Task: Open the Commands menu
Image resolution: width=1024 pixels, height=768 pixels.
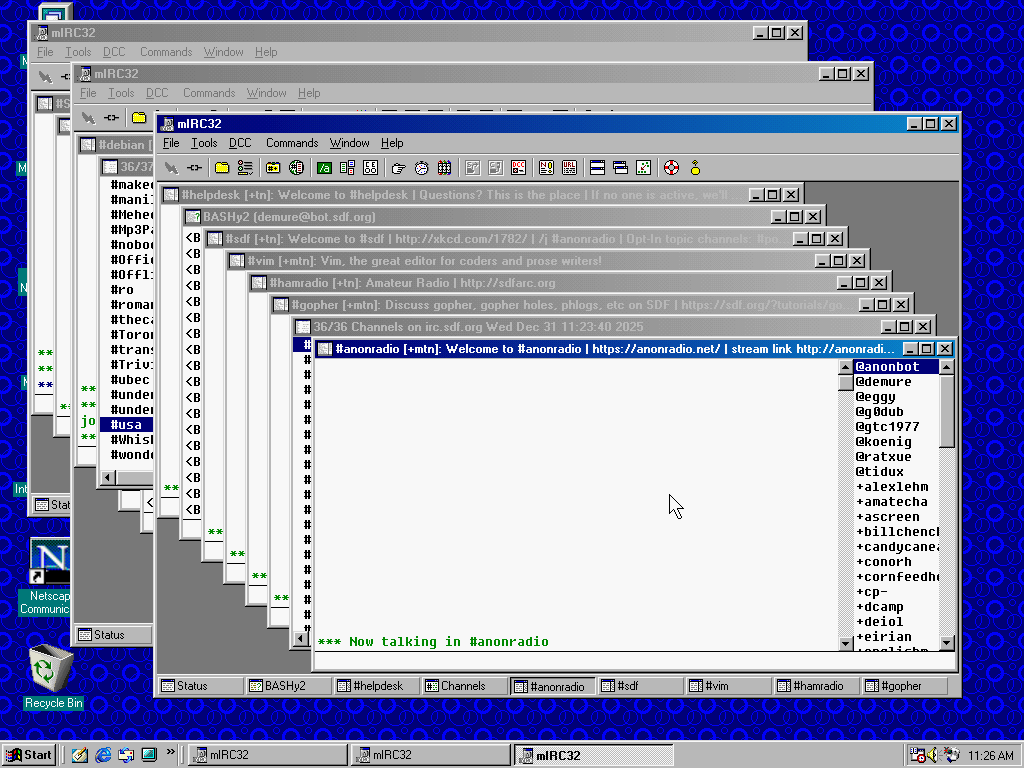Action: [291, 142]
